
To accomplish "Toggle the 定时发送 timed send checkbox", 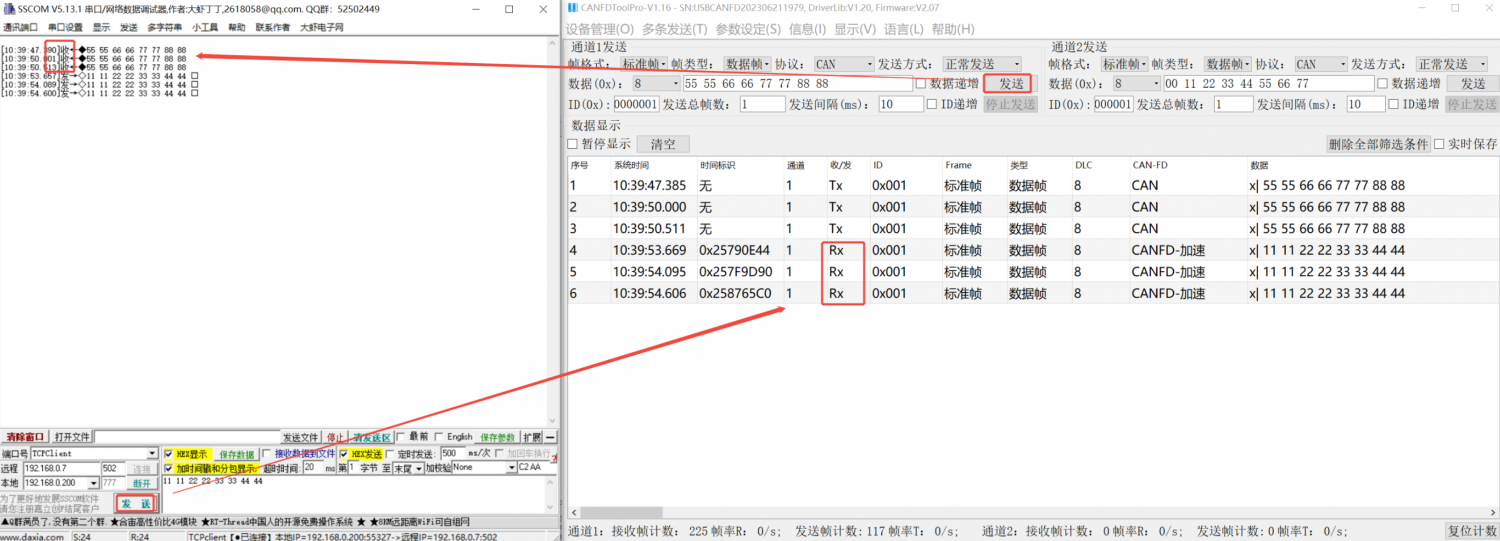I will [x=391, y=454].
